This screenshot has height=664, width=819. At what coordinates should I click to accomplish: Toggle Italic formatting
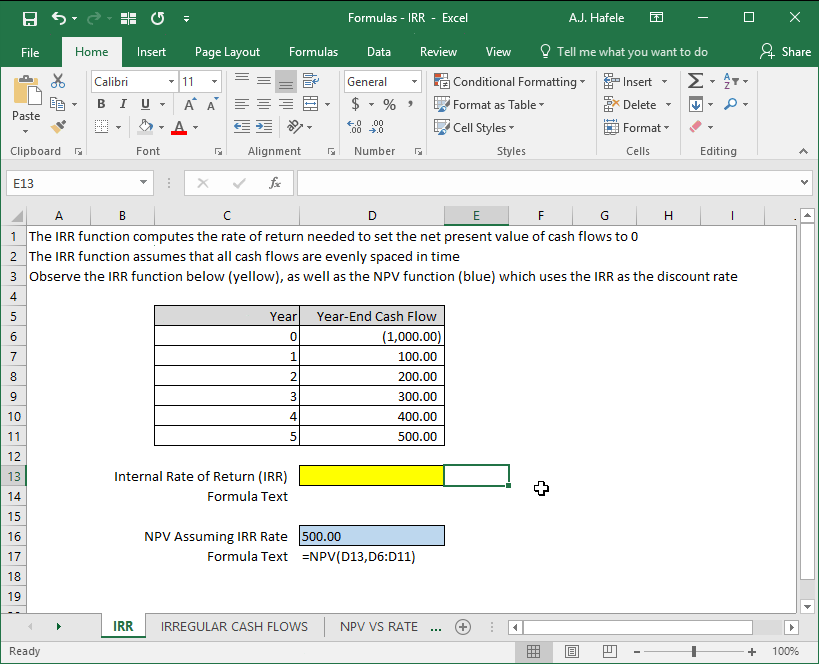coord(123,104)
